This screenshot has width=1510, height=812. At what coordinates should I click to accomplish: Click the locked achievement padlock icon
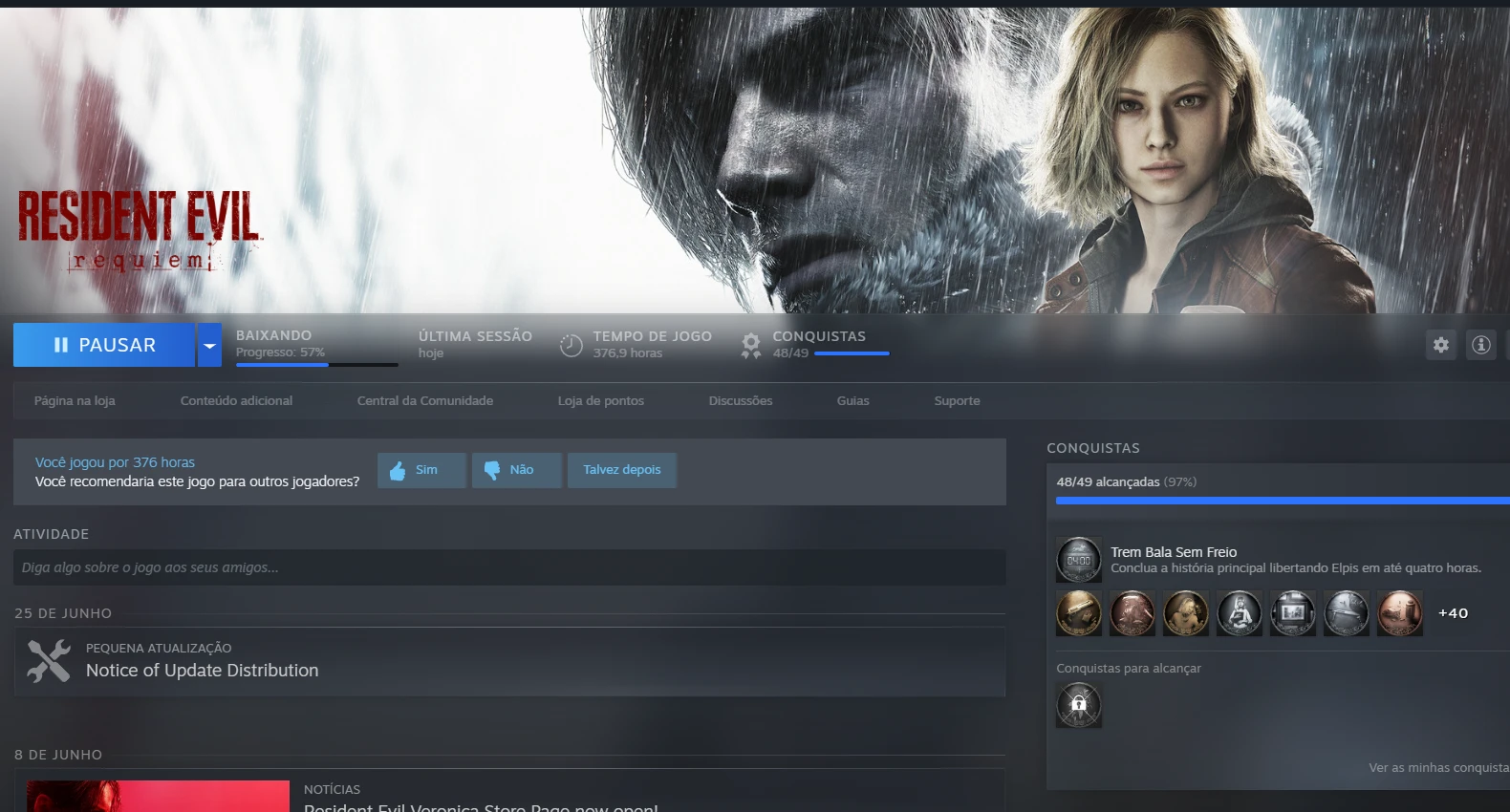coord(1079,706)
